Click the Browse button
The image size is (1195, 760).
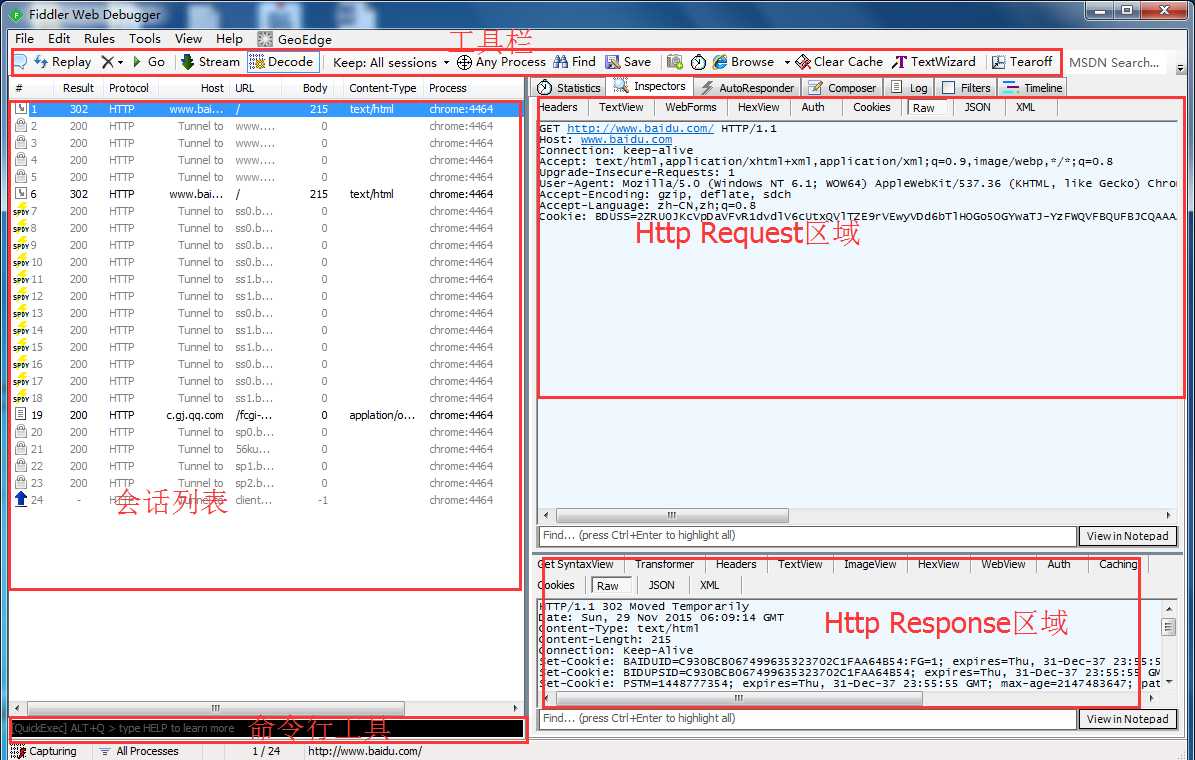coord(744,62)
